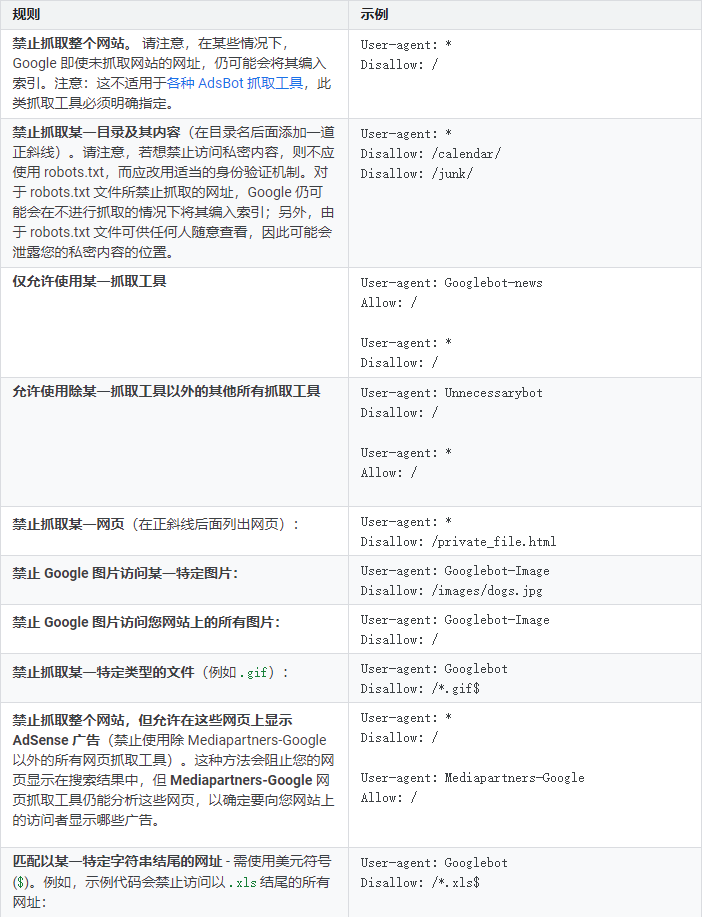Click the bold text 禁止抓取某一网页
Screen dimensions: 702x917
[68, 524]
